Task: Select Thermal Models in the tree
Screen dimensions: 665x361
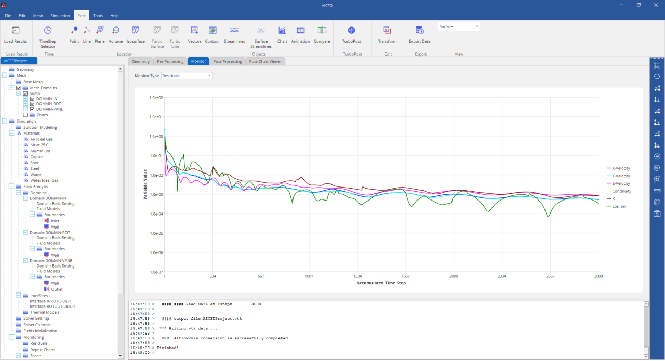Action: [x=45, y=312]
